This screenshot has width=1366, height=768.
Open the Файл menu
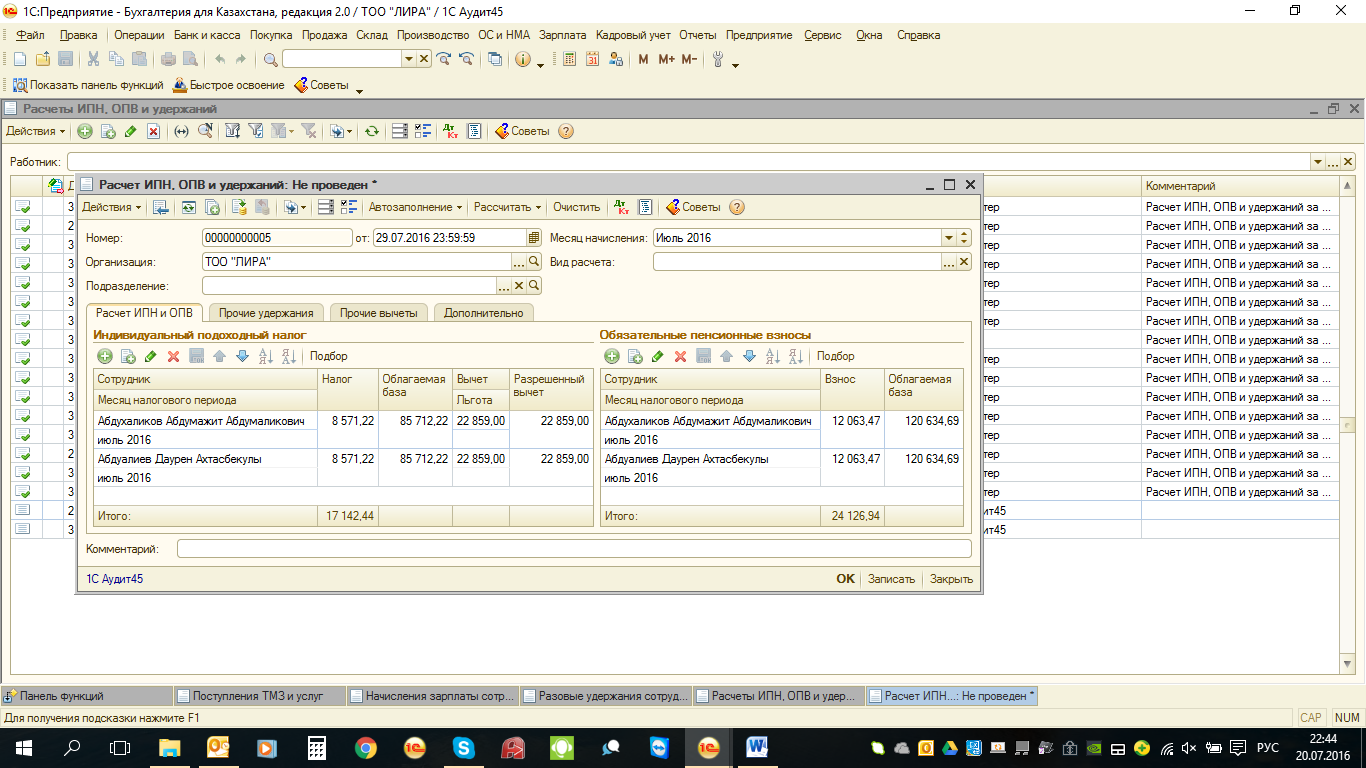pyautogui.click(x=30, y=35)
